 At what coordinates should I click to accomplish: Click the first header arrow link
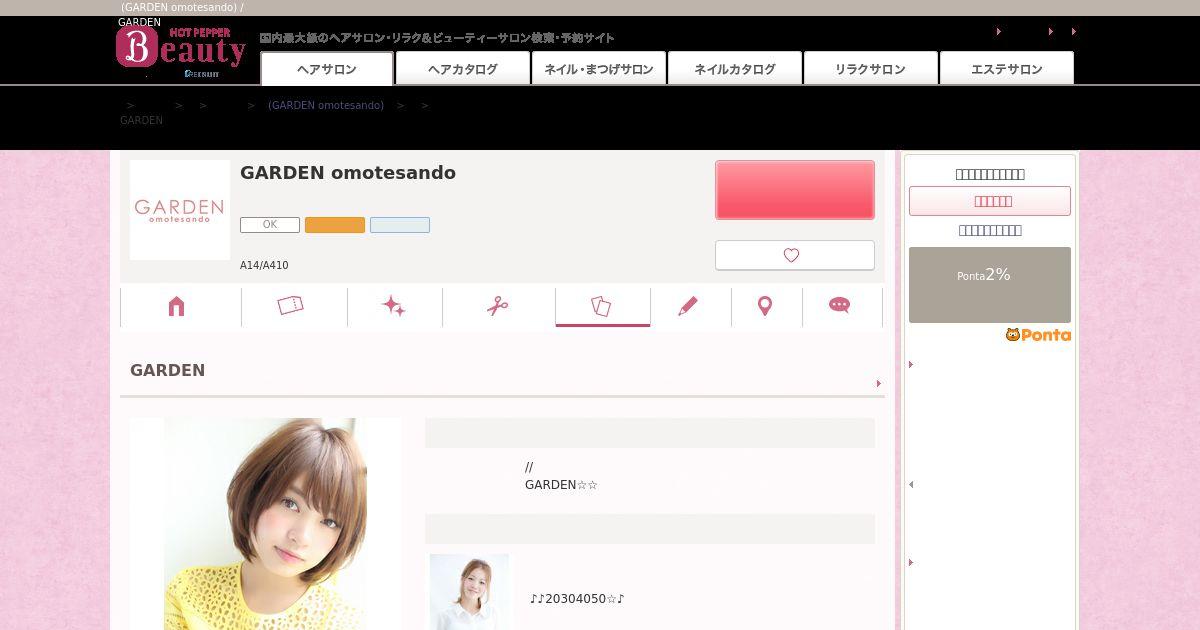coord(999,32)
